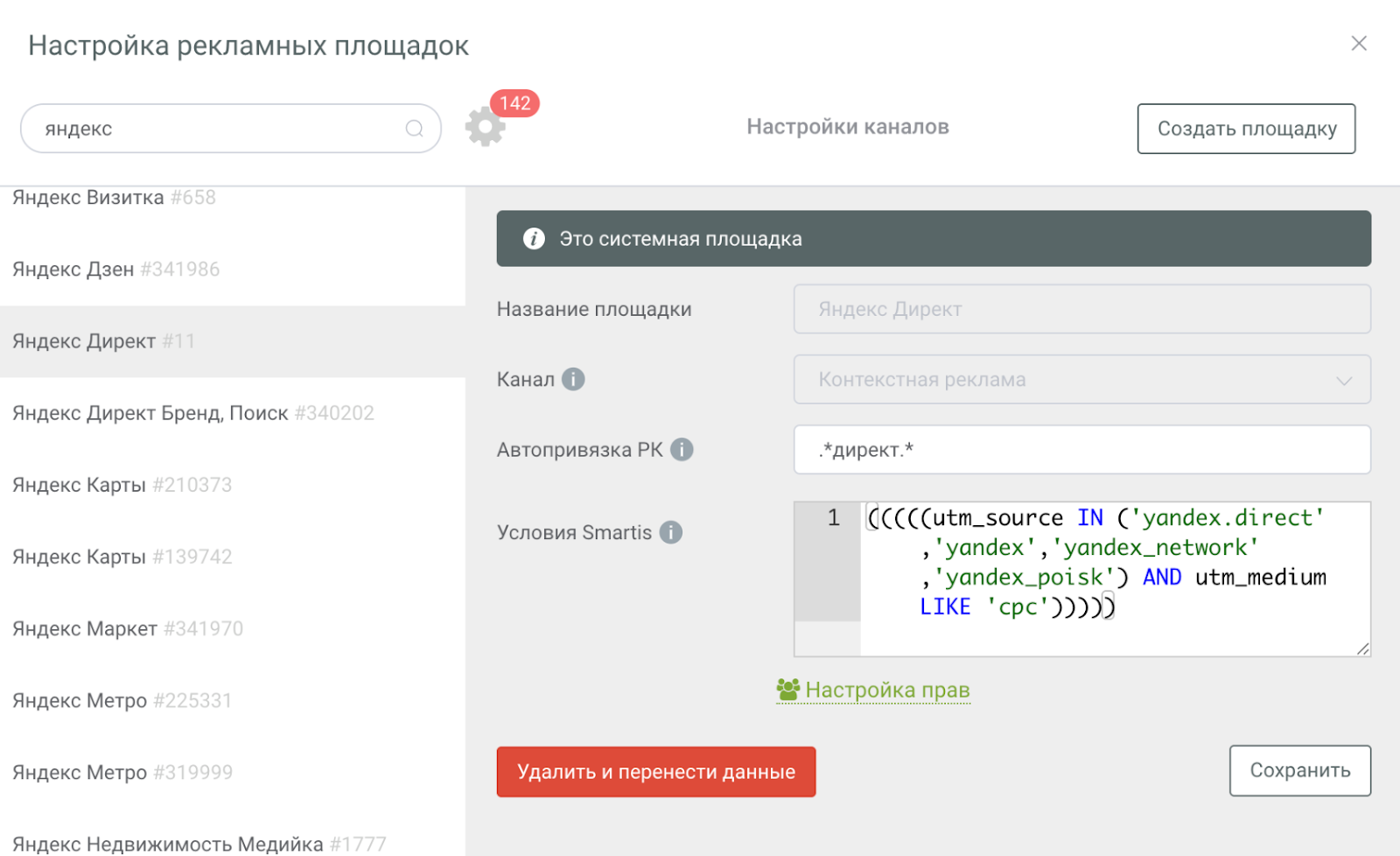Image resolution: width=1400 pixels, height=856 pixels.
Task: Click the Это системная площадка banner text
Action: [x=681, y=239]
